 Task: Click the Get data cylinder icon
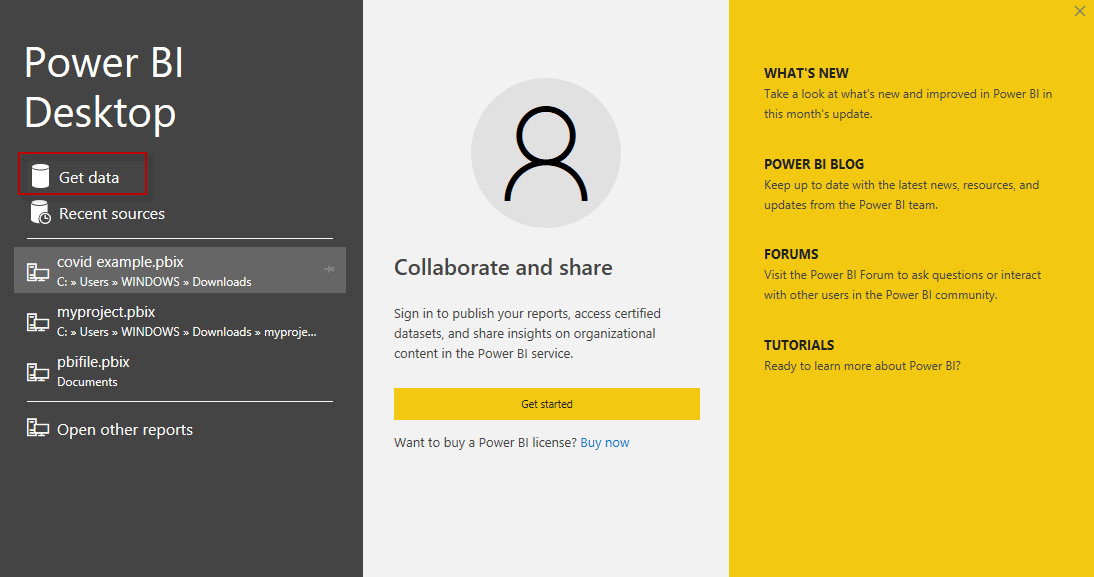pos(40,177)
